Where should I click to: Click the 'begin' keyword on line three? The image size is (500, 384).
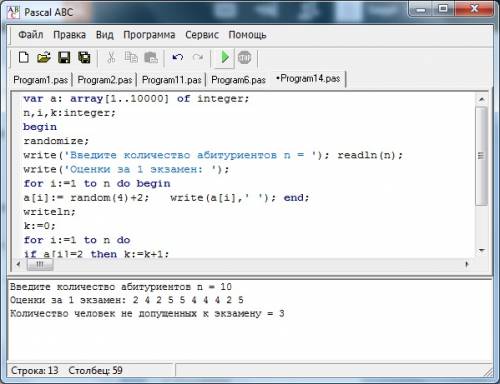(x=40, y=127)
